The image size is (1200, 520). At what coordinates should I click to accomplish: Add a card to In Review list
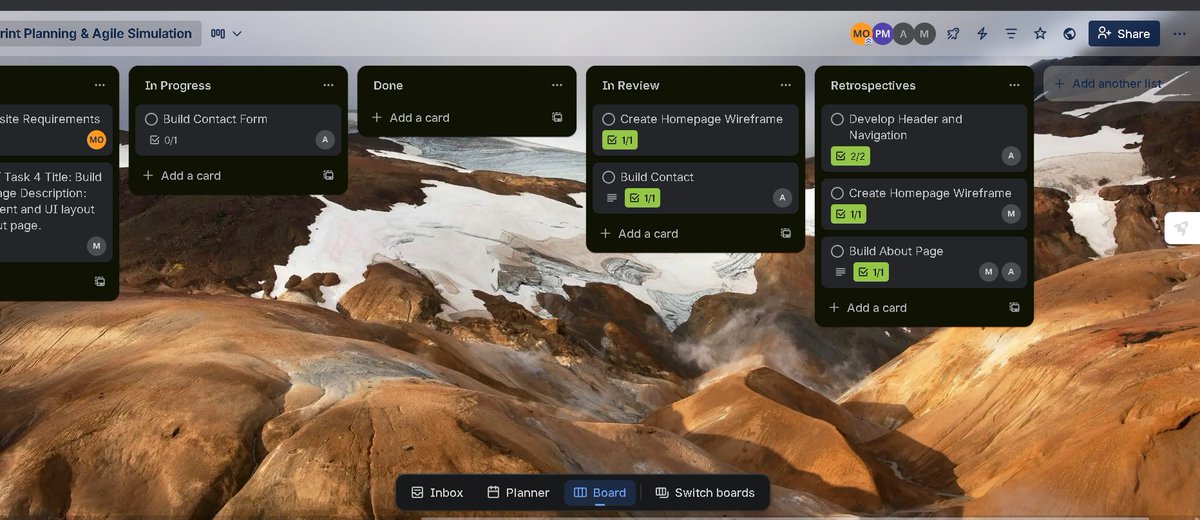pyautogui.click(x=638, y=233)
